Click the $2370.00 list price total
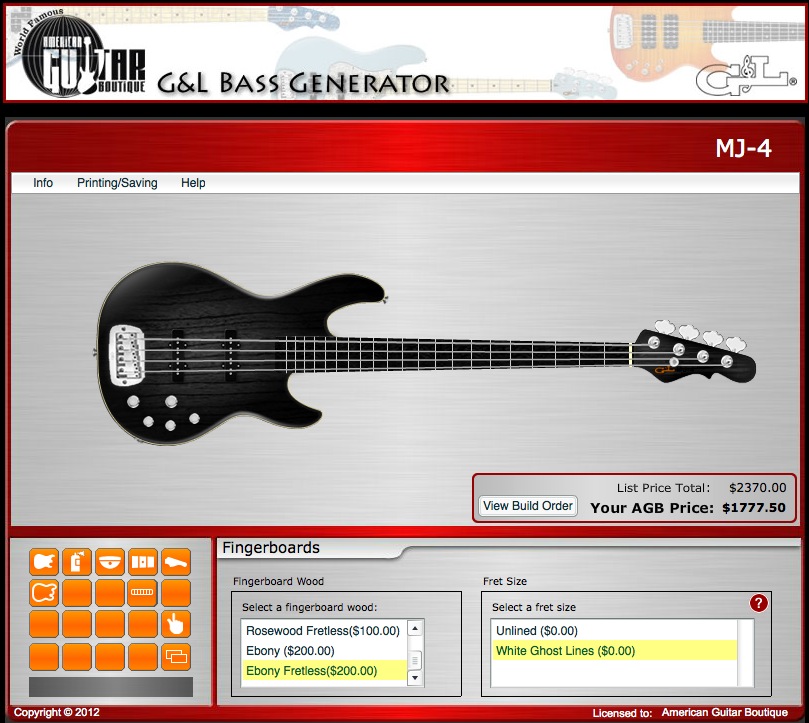Viewport: 809px width, 723px height. tap(757, 488)
